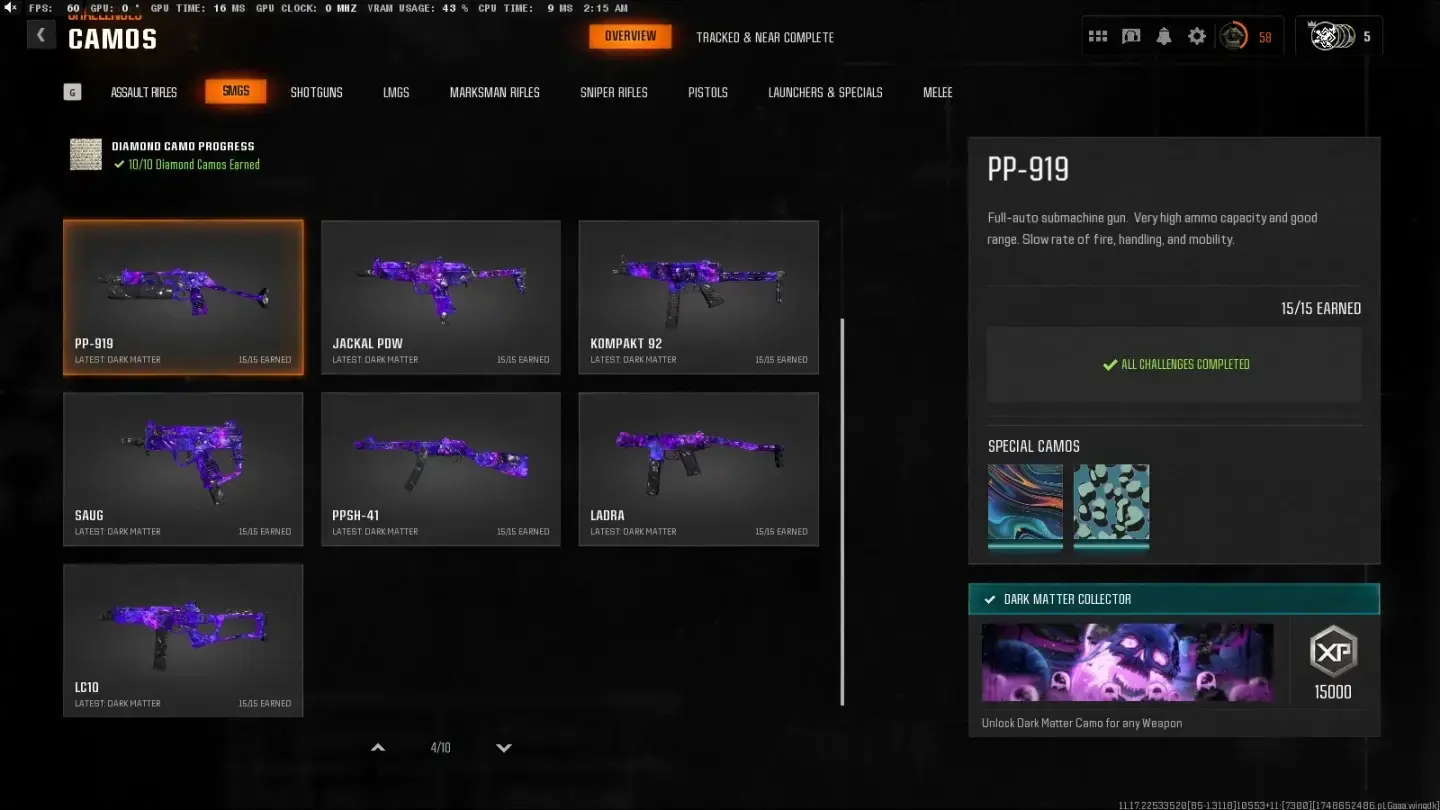Open the grid menu icon
The width and height of the screenshot is (1440, 810).
tap(1098, 36)
